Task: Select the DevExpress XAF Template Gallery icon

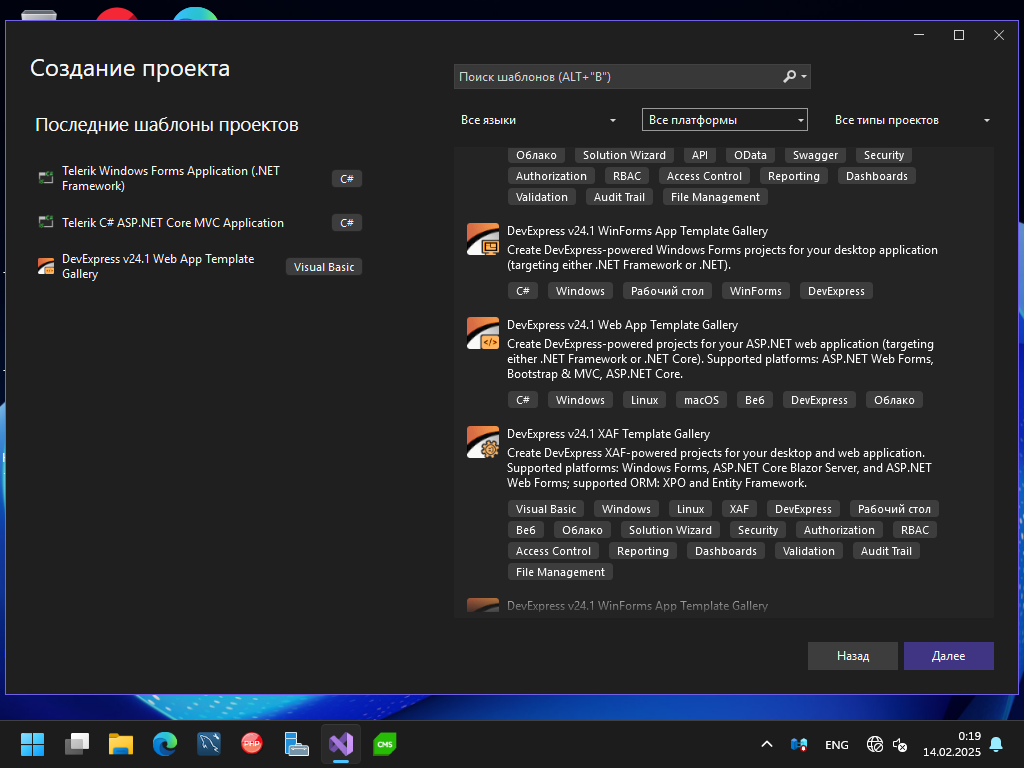Action: pos(483,442)
